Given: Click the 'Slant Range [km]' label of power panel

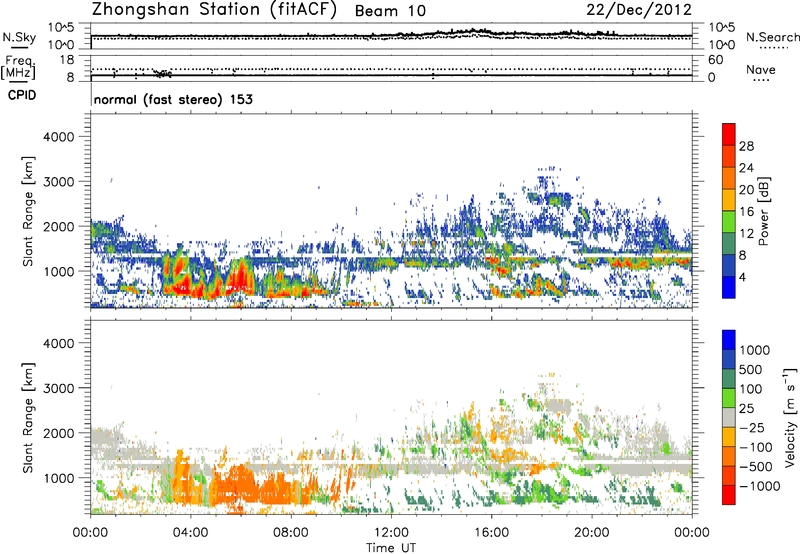Looking at the screenshot, I should click(28, 211).
